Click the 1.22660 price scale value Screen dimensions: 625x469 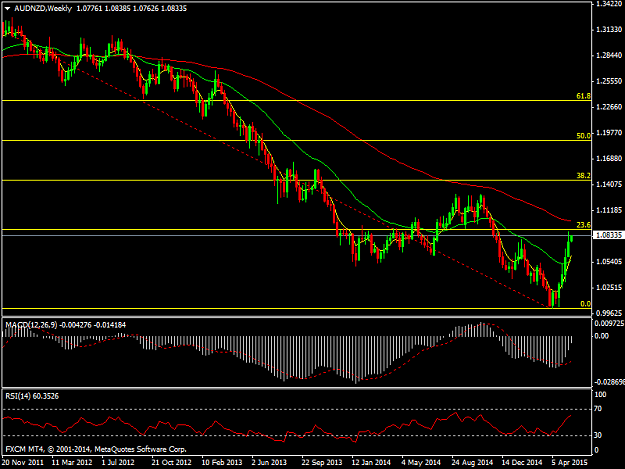tap(609, 107)
